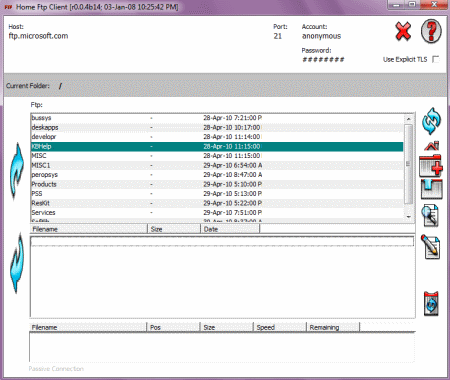Image resolution: width=450 pixels, height=380 pixels.
Task: Select the bussys folder row
Action: click(x=217, y=118)
